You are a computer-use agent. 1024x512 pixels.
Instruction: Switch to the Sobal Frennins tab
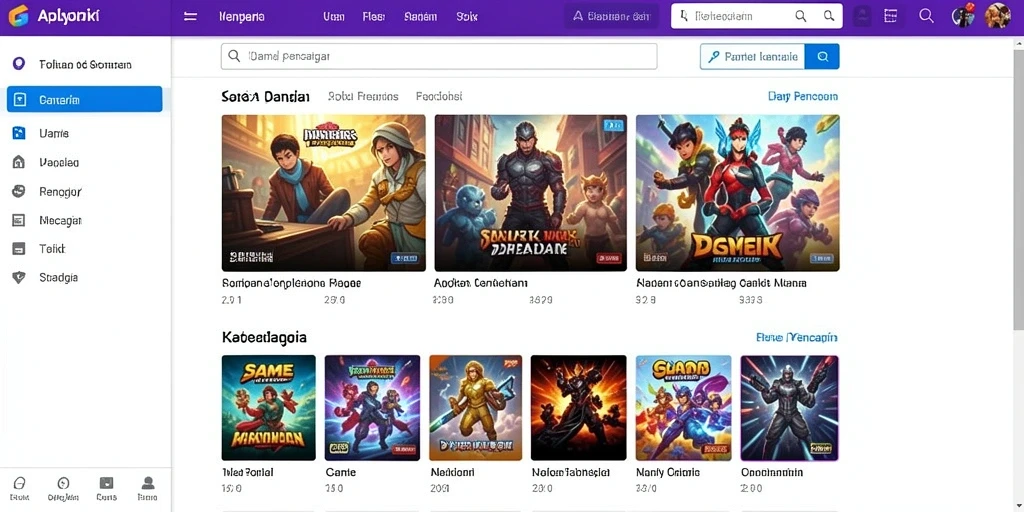tap(363, 97)
